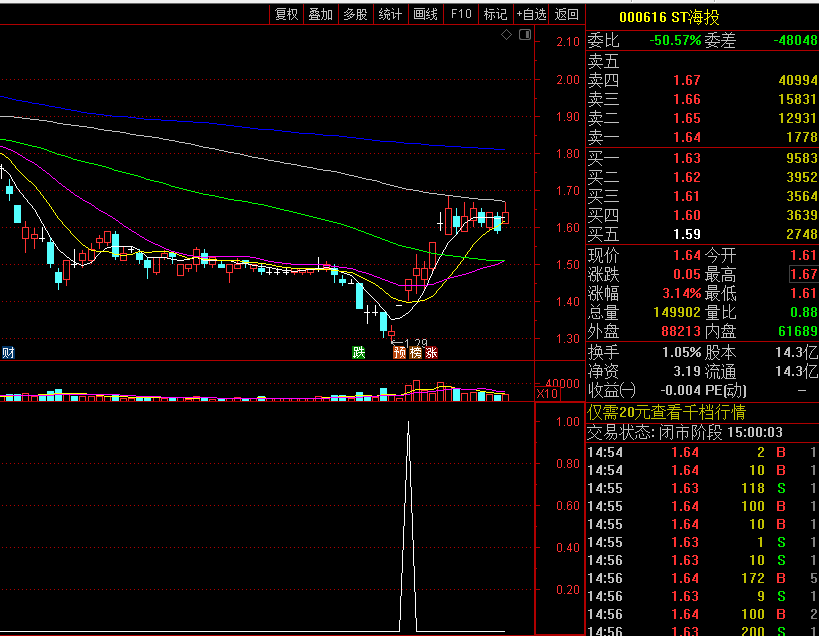Click the 委差 value -48048

(x=795, y=40)
